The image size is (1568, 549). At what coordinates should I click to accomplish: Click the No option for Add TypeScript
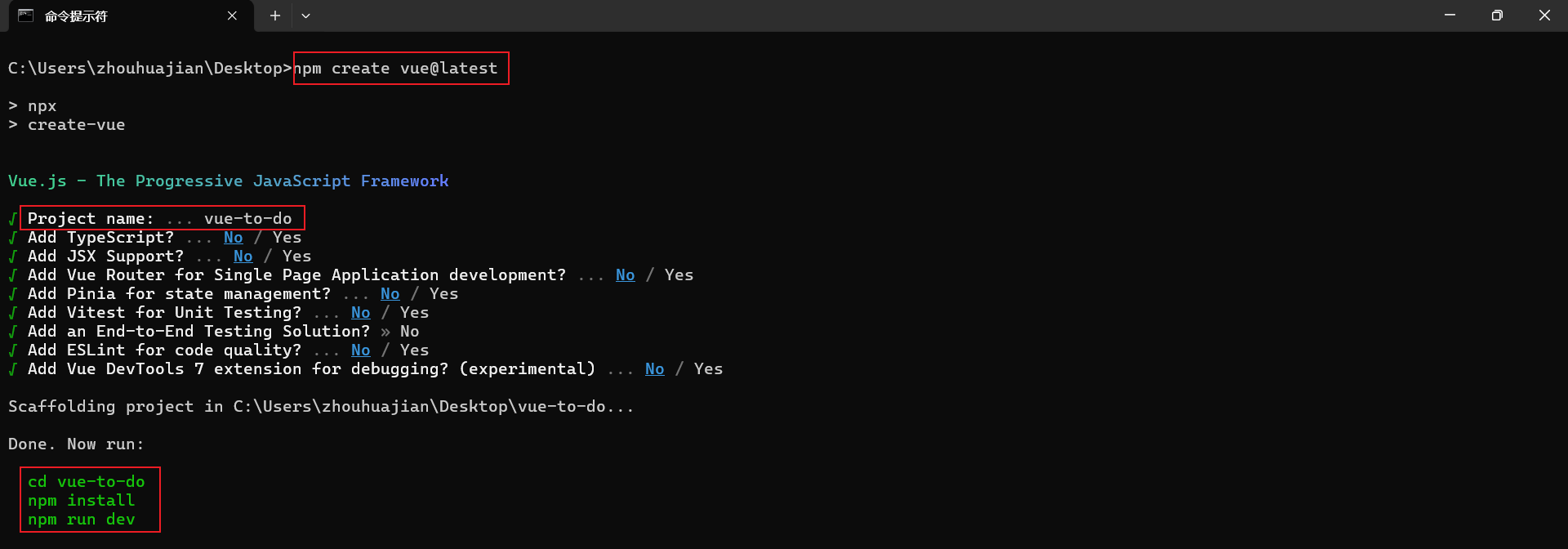click(234, 238)
